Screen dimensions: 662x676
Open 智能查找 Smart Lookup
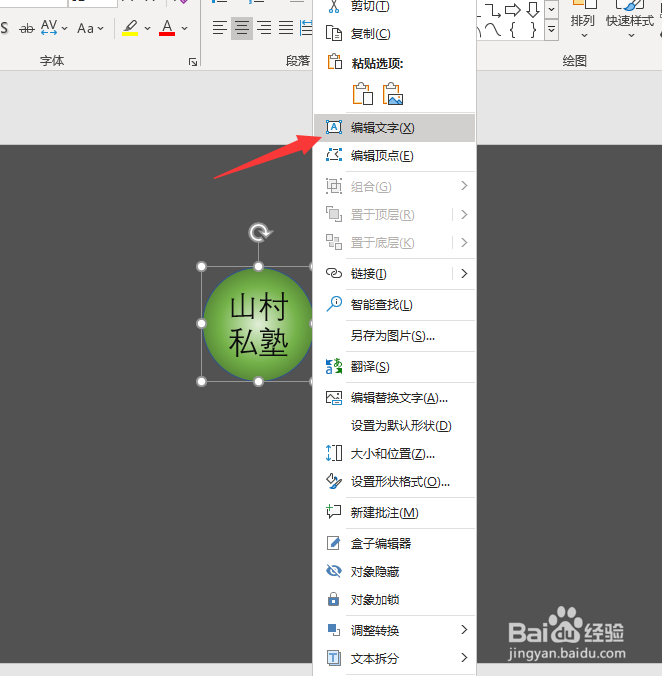pos(394,305)
